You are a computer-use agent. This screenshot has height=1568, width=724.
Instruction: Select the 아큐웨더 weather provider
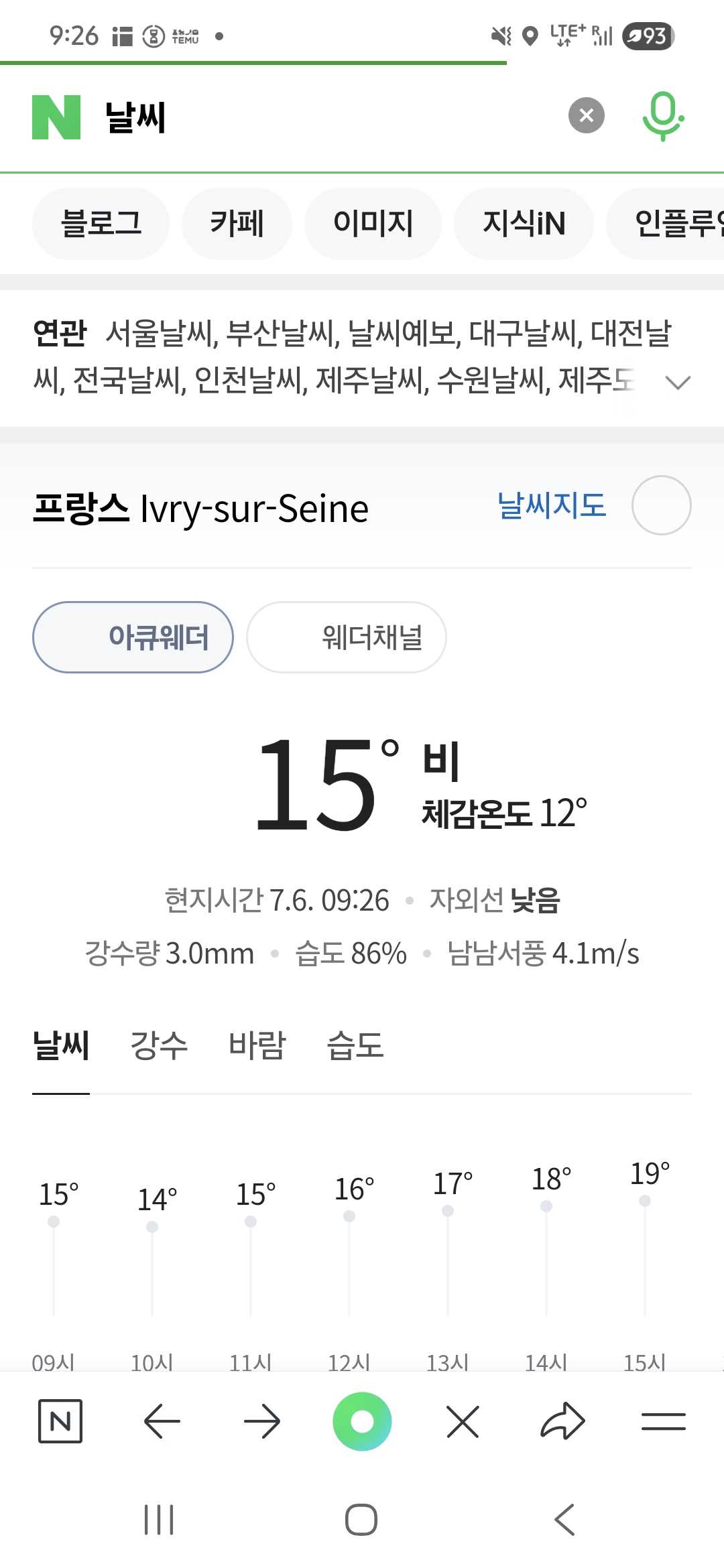133,637
